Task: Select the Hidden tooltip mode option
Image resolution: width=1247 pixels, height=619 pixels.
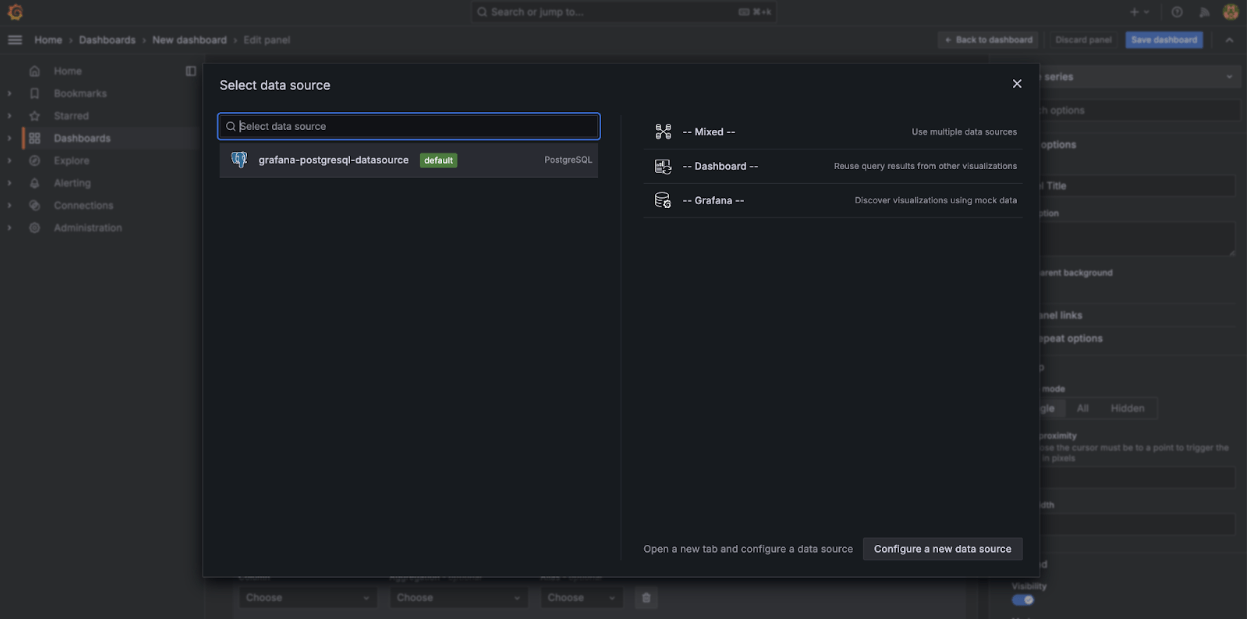Action: point(1127,408)
